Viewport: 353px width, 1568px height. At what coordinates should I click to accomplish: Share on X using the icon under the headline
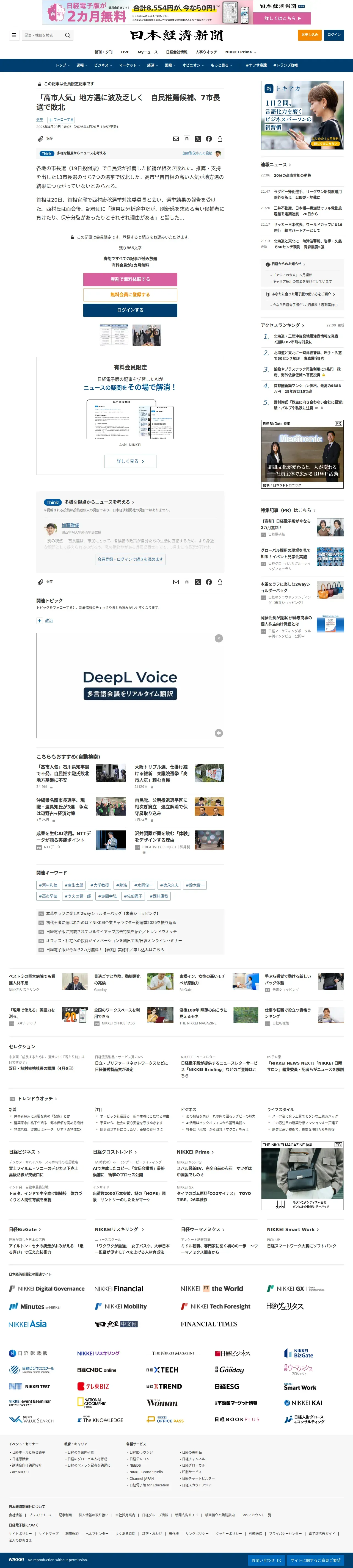198,139
